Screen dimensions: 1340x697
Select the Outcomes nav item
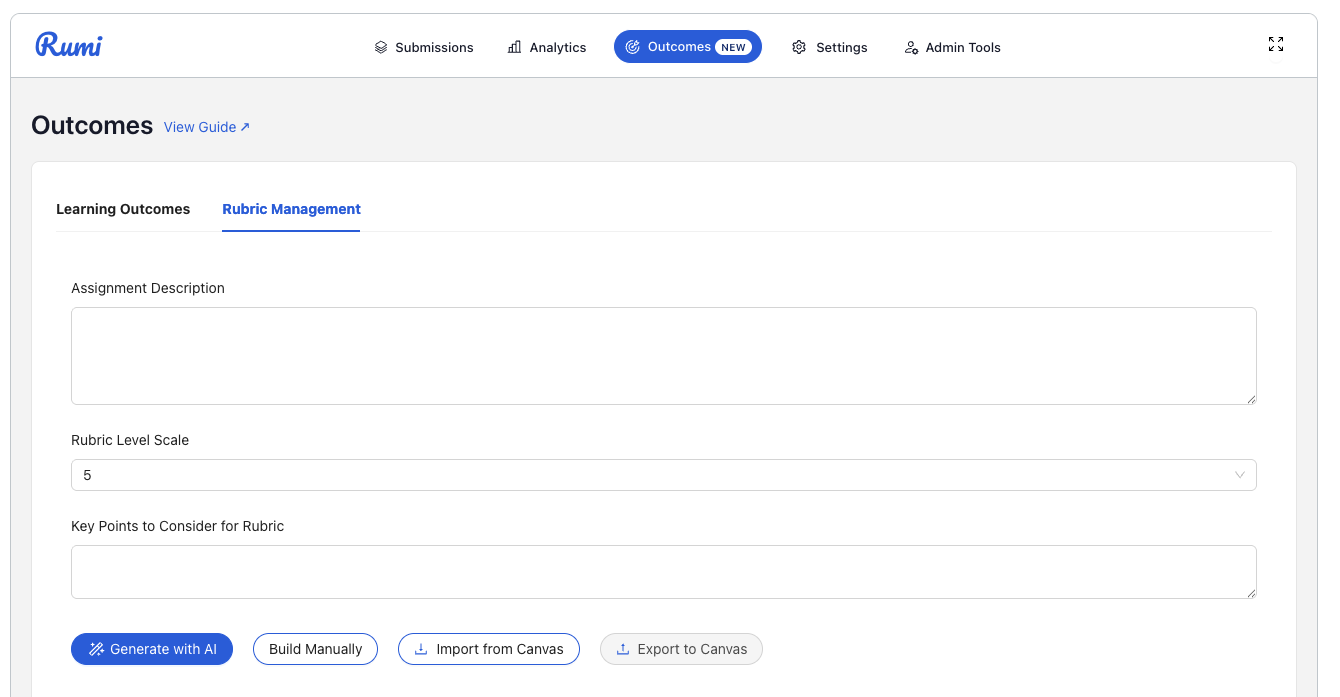point(688,47)
